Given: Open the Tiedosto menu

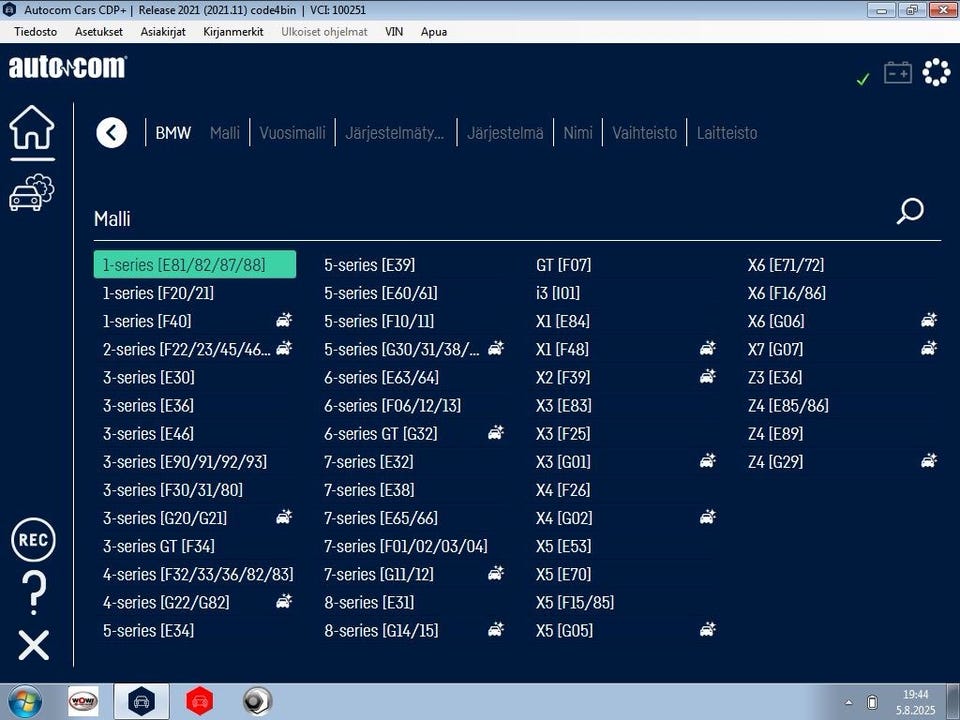Looking at the screenshot, I should point(36,32).
